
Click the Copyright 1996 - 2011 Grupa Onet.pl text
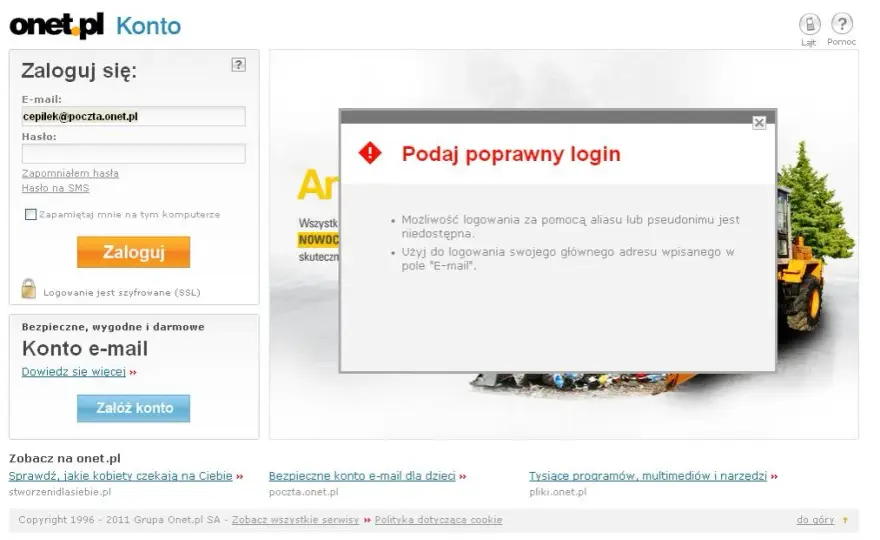click(x=119, y=520)
